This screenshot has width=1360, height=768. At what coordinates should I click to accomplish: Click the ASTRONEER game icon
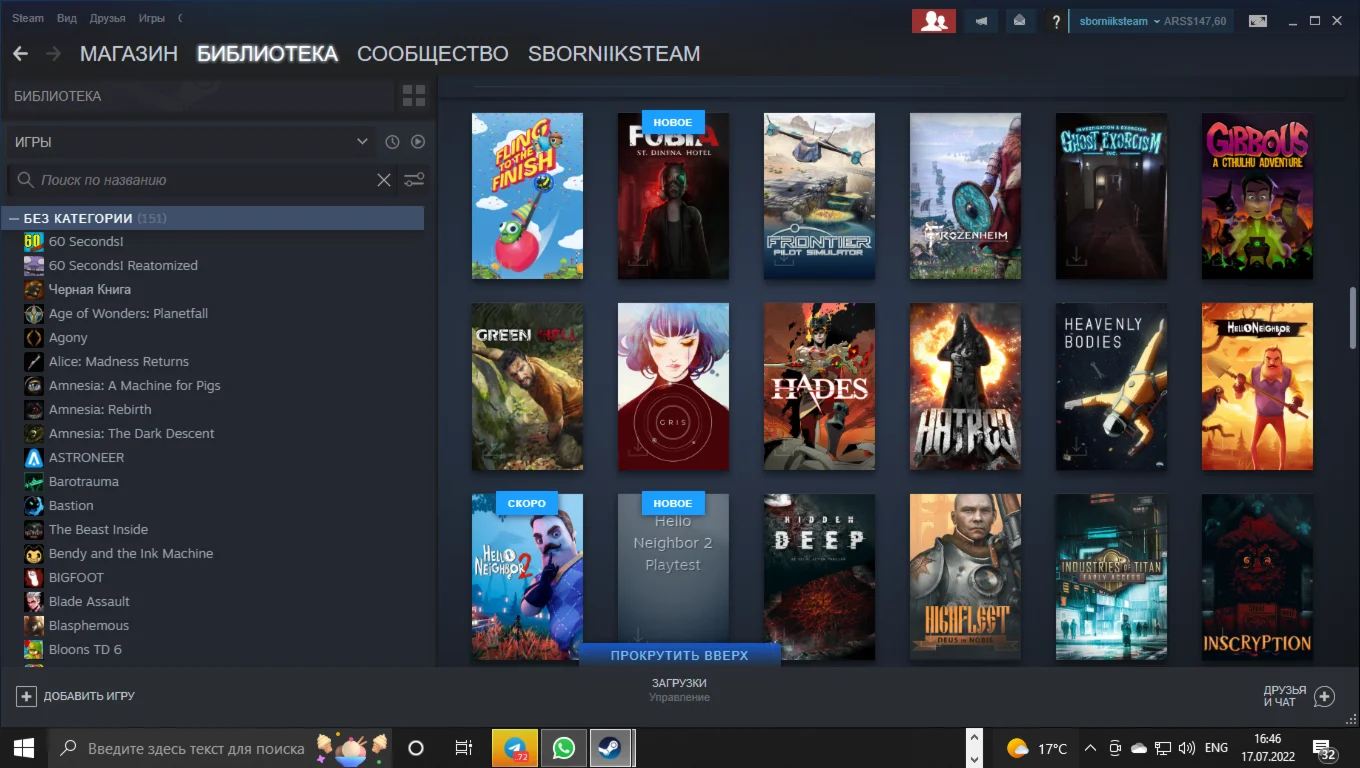click(x=33, y=457)
